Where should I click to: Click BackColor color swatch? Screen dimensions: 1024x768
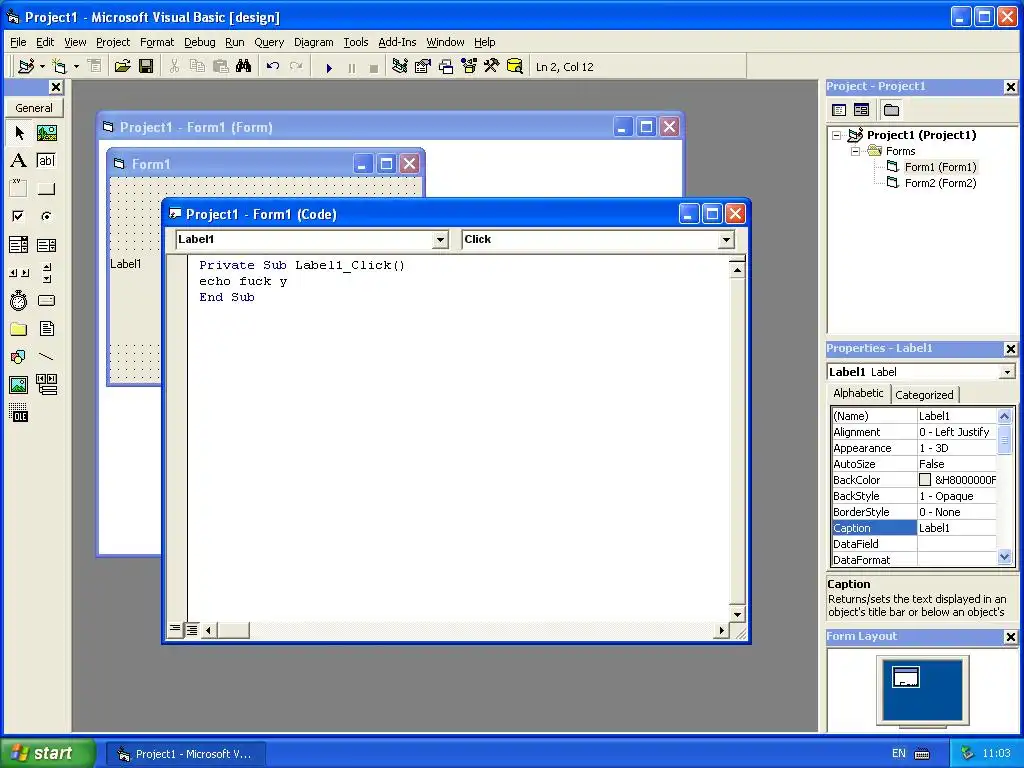925,480
